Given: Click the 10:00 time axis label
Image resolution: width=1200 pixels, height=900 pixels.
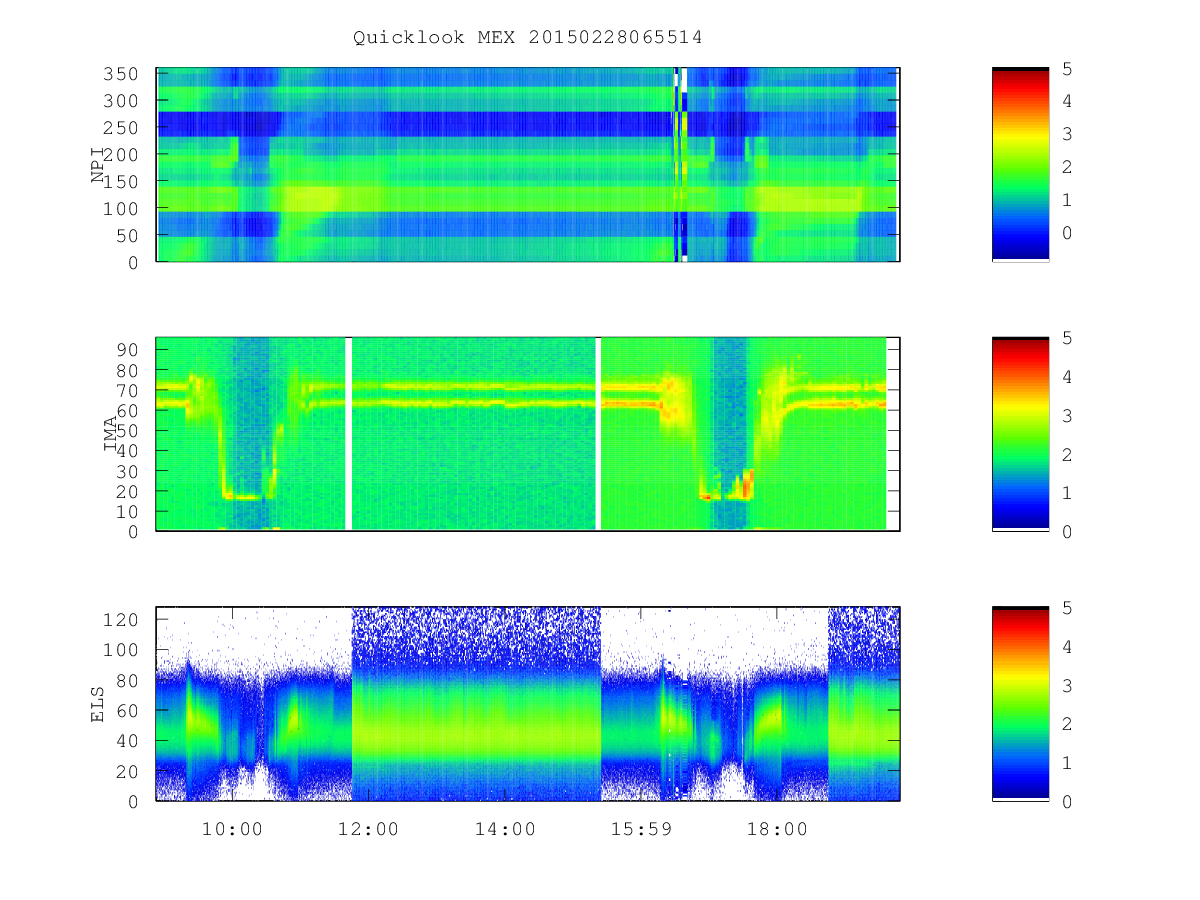Looking at the screenshot, I should (231, 829).
